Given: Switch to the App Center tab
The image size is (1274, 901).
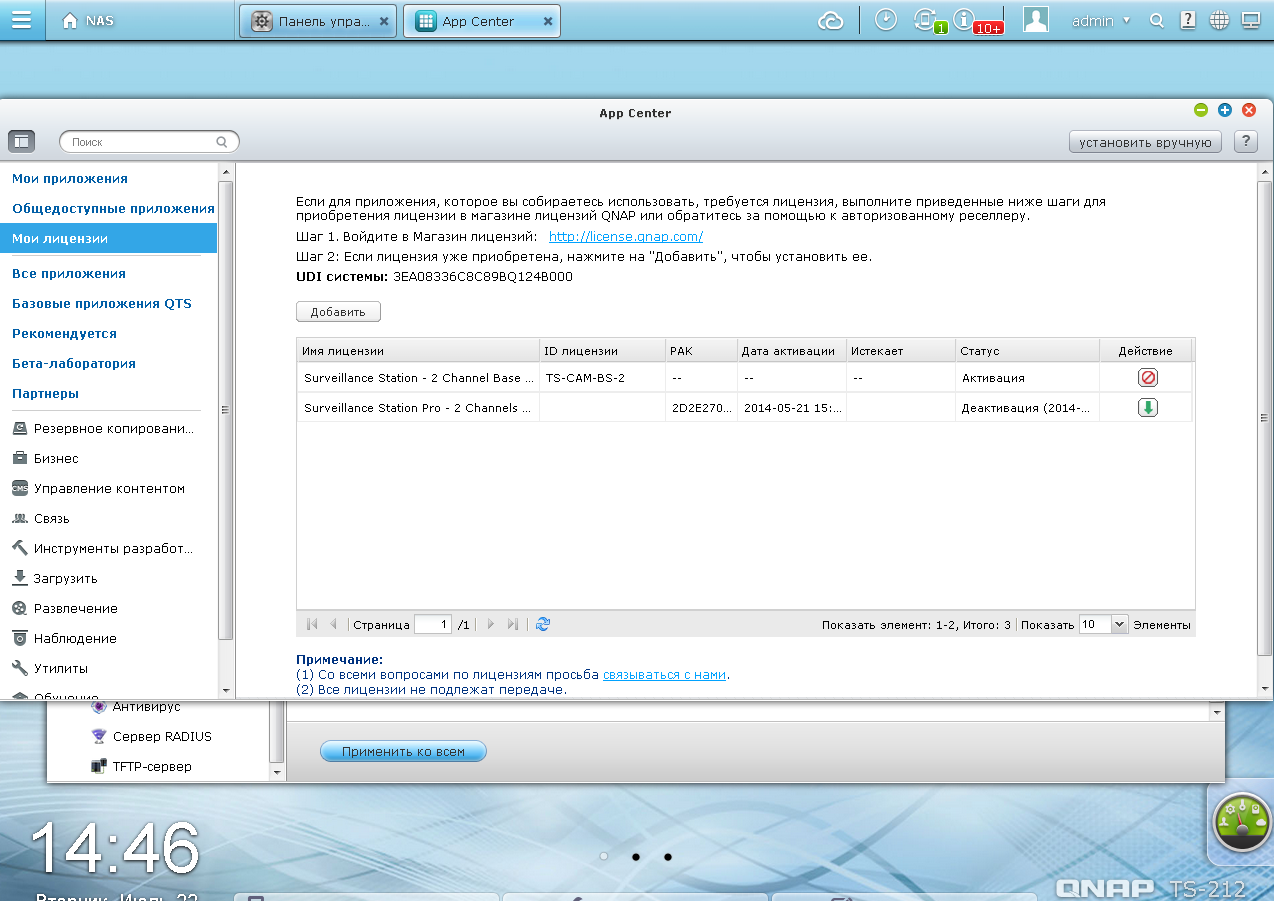Looking at the screenshot, I should point(481,21).
